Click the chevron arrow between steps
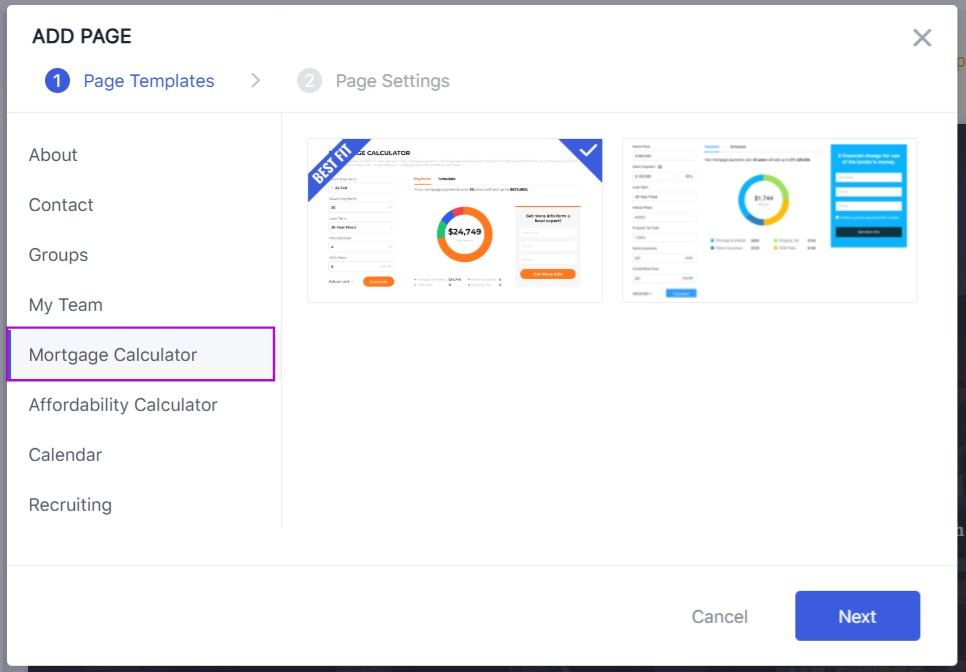This screenshot has width=966, height=672. point(256,81)
